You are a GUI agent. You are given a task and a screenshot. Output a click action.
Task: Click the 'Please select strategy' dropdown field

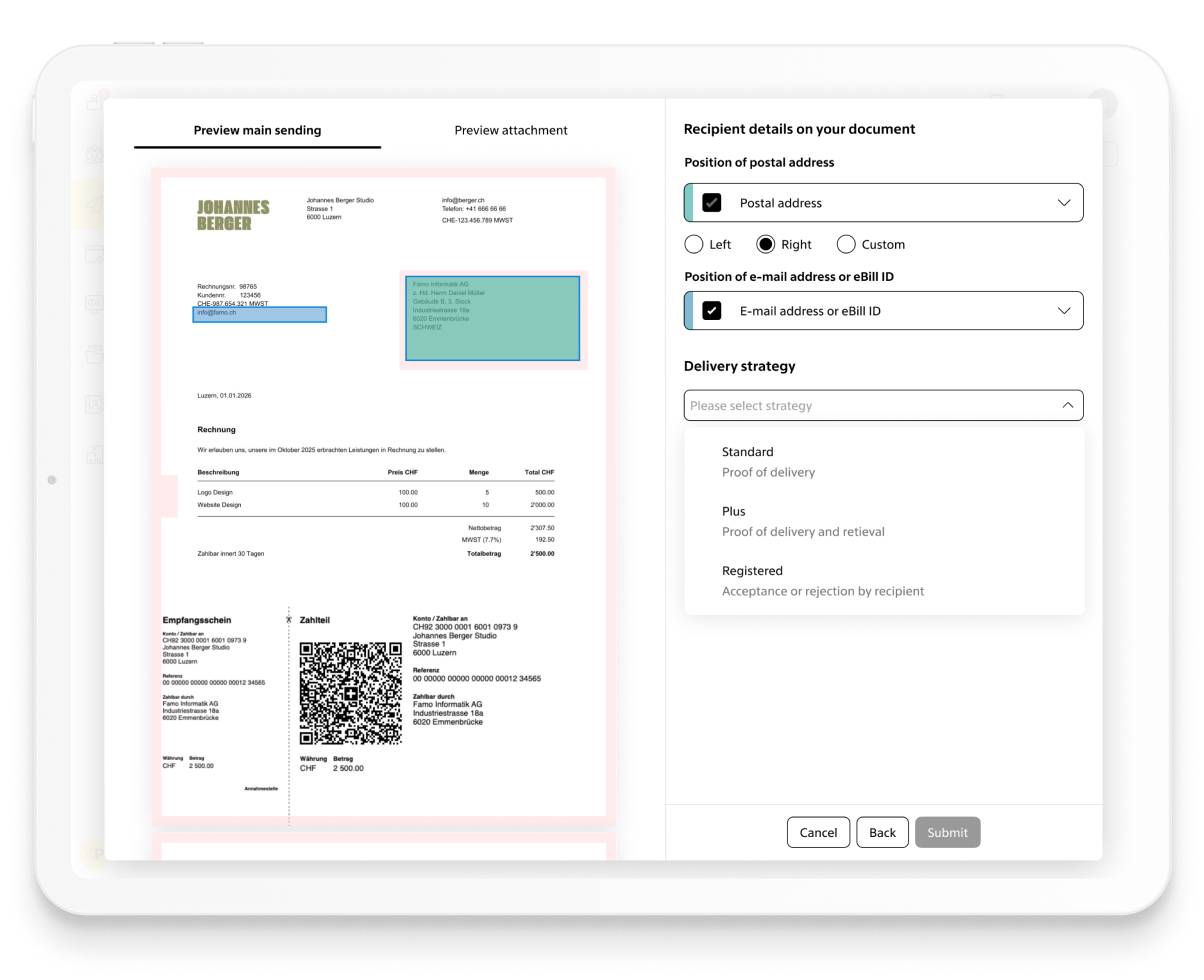pos(884,405)
